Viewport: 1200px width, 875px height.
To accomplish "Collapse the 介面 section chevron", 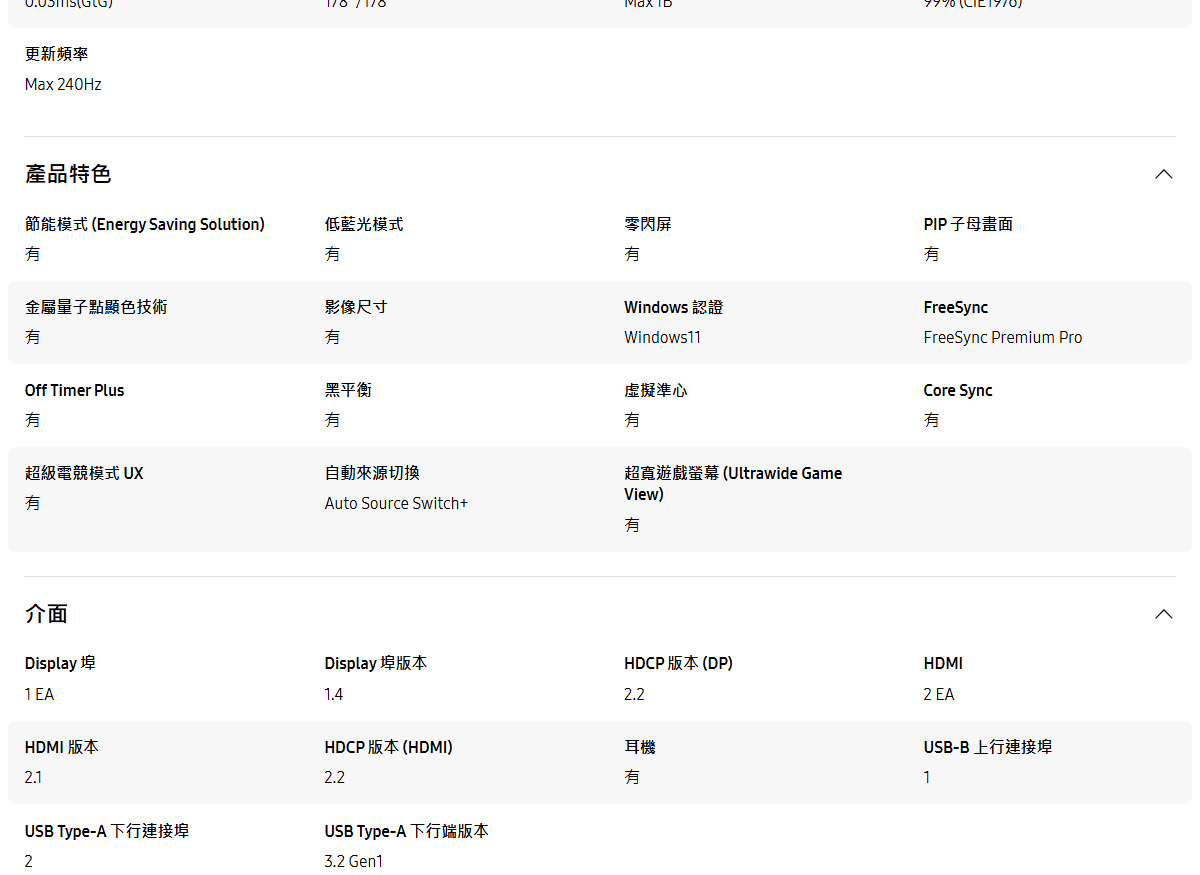I will coord(1163,614).
